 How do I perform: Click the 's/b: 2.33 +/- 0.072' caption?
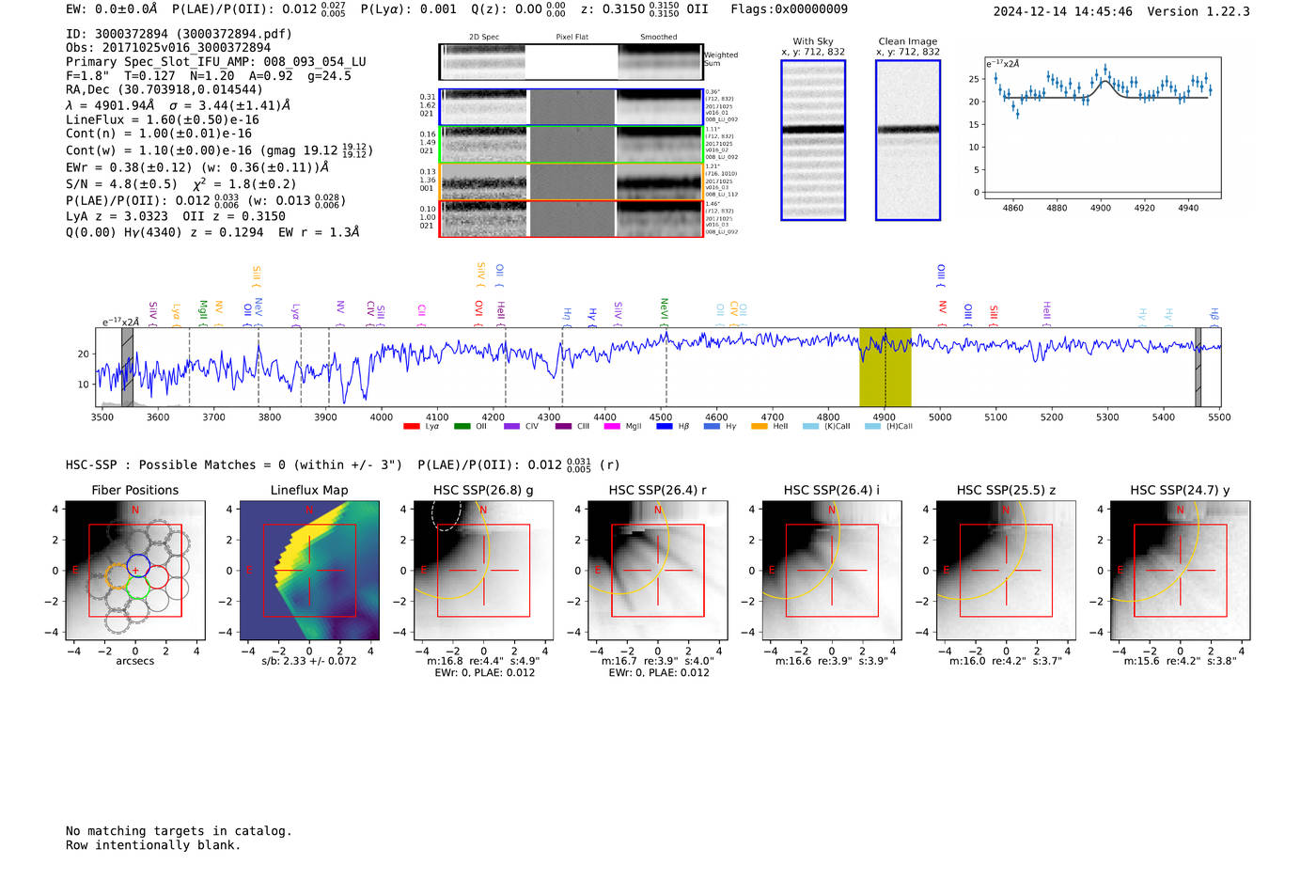coord(309,661)
